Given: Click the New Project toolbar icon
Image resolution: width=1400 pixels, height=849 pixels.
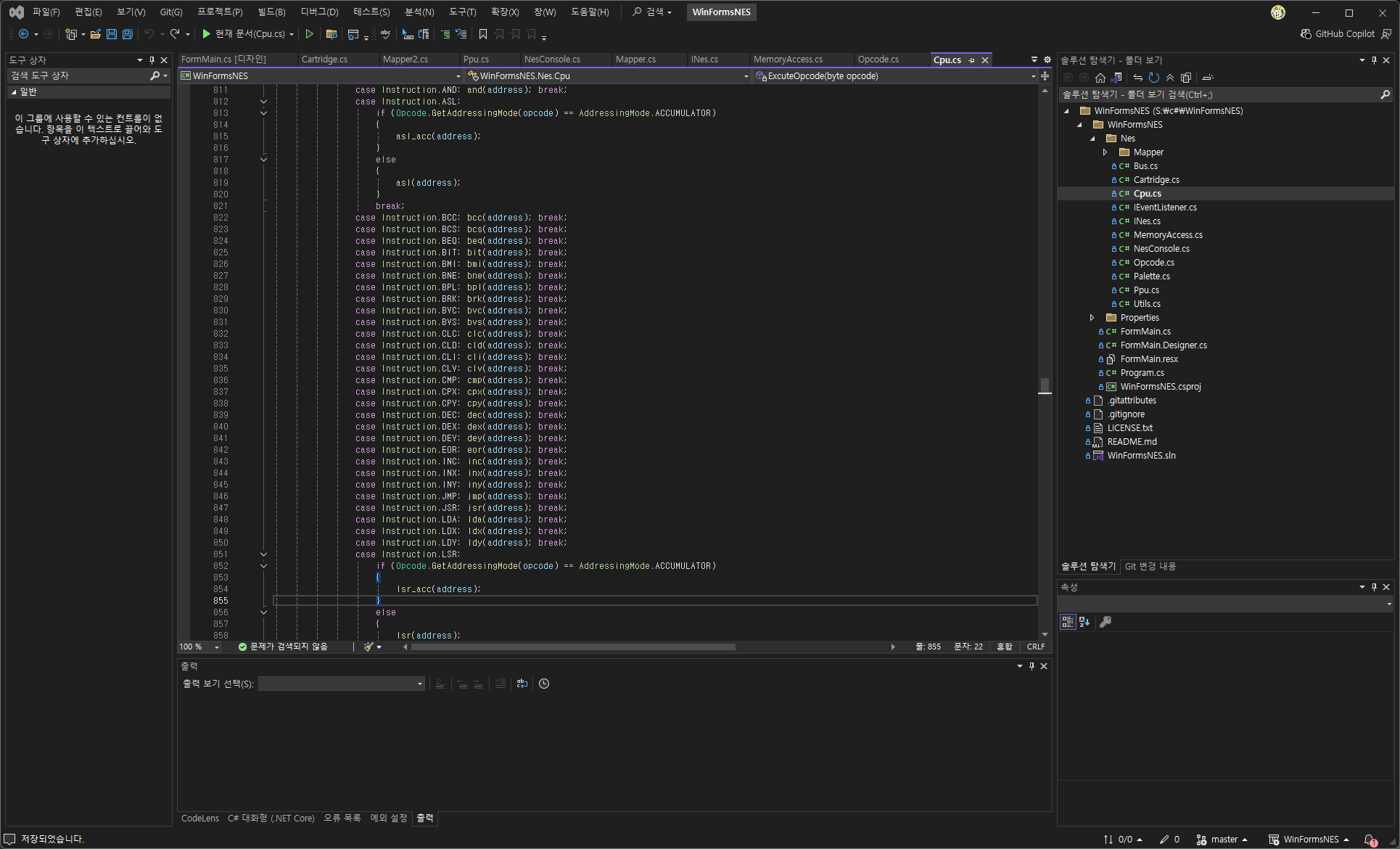Looking at the screenshot, I should coord(70,34).
